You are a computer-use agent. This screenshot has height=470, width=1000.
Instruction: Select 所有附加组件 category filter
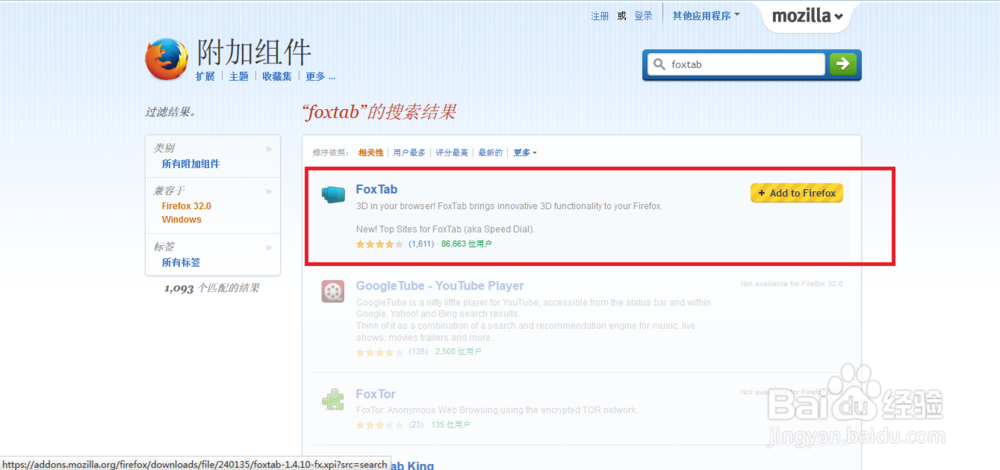(x=191, y=164)
